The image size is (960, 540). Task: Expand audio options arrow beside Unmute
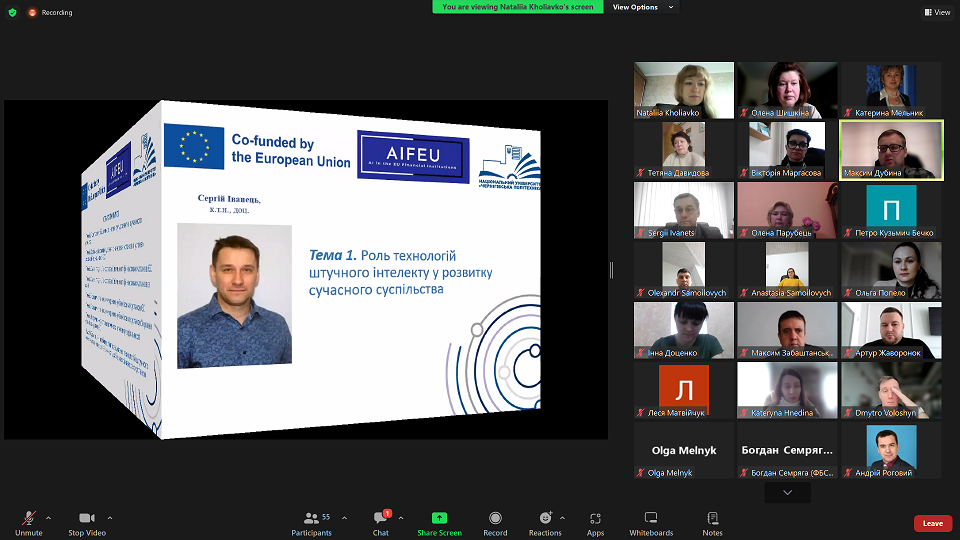coord(49,517)
